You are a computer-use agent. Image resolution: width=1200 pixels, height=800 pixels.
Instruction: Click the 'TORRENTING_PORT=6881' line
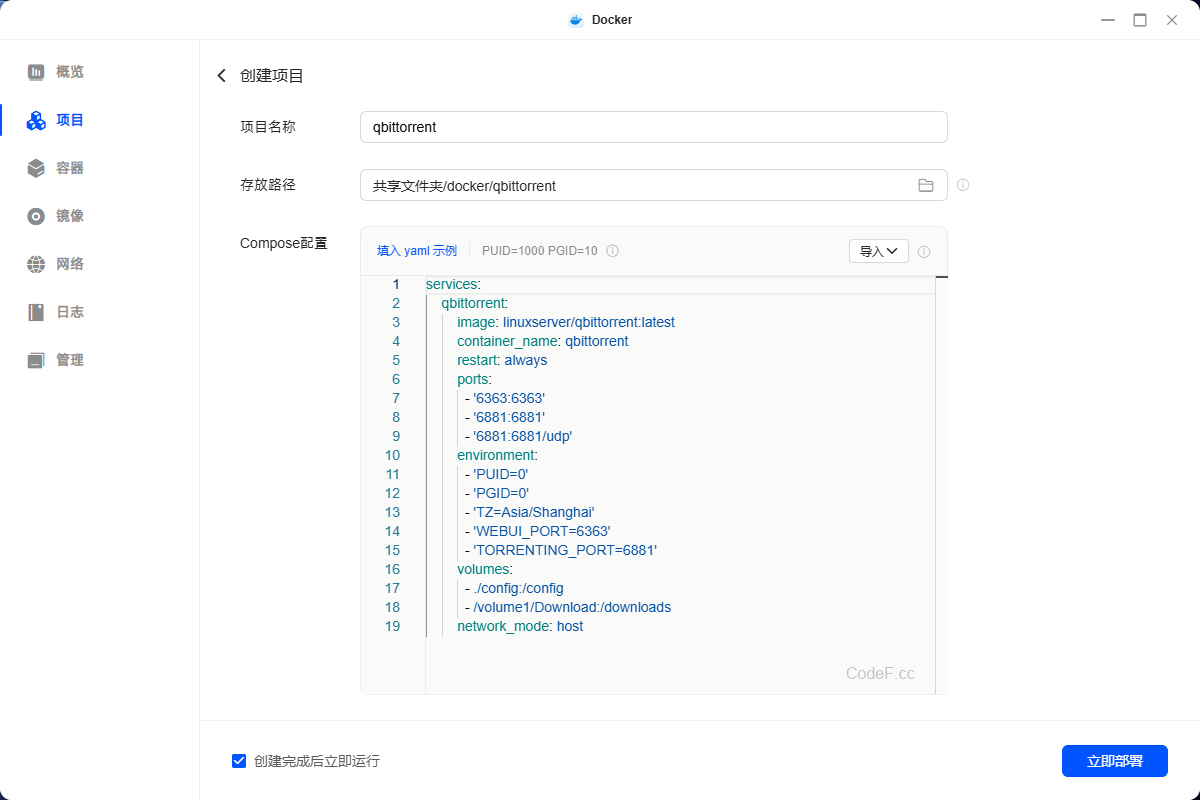click(x=561, y=550)
